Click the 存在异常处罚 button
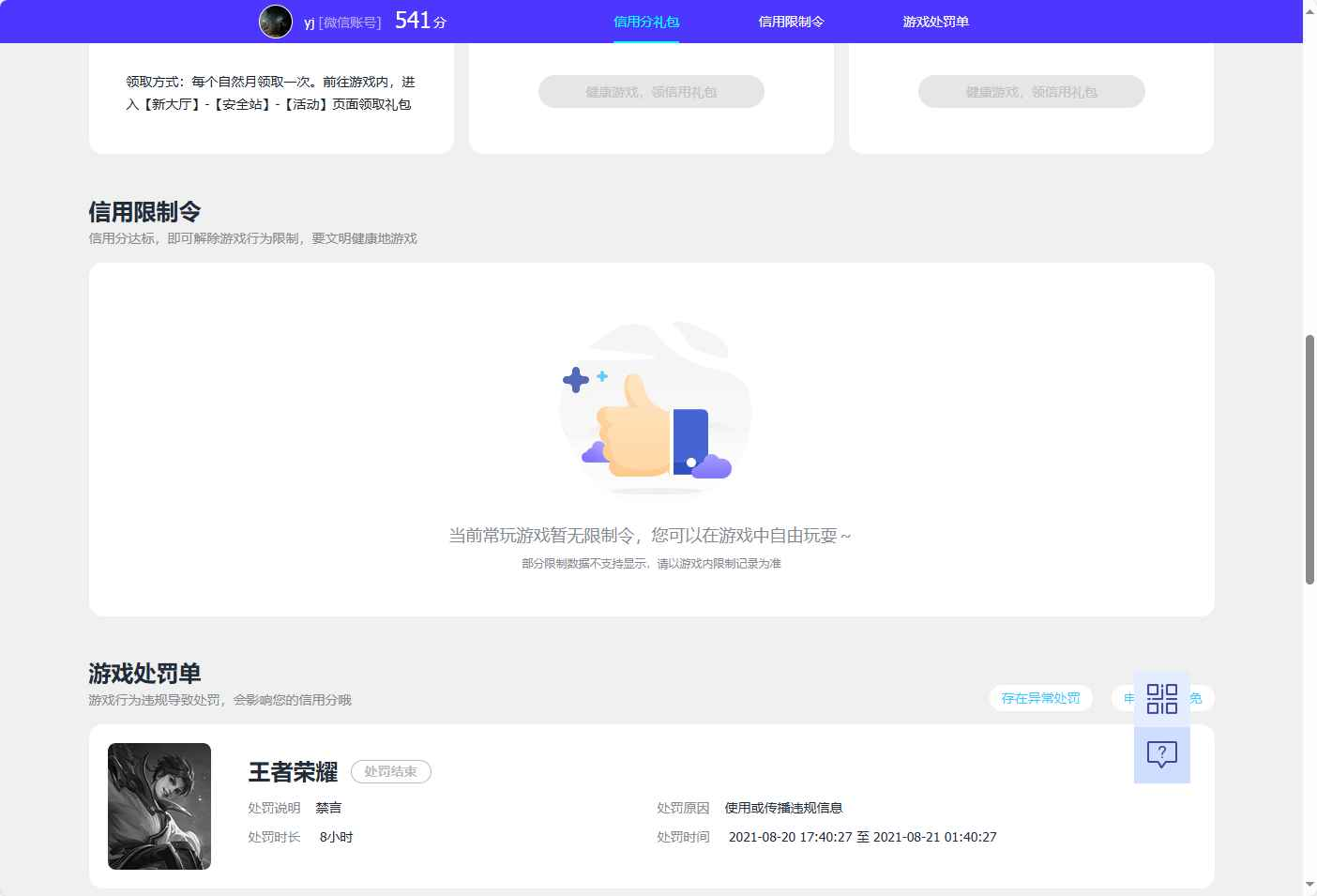Image resolution: width=1317 pixels, height=896 pixels. tap(1040, 698)
